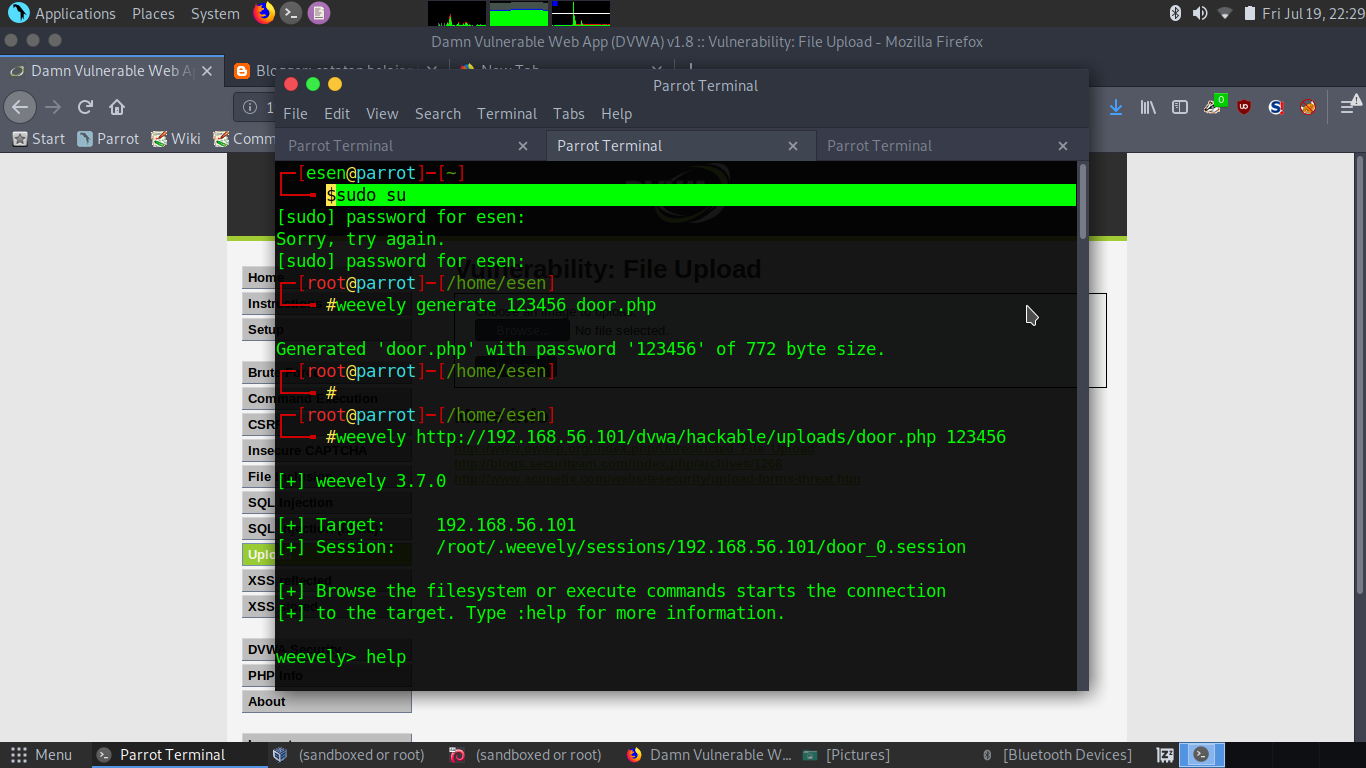Click the '[+] weevely 3.7.0' line
Image resolution: width=1366 pixels, height=768 pixels.
click(361, 481)
